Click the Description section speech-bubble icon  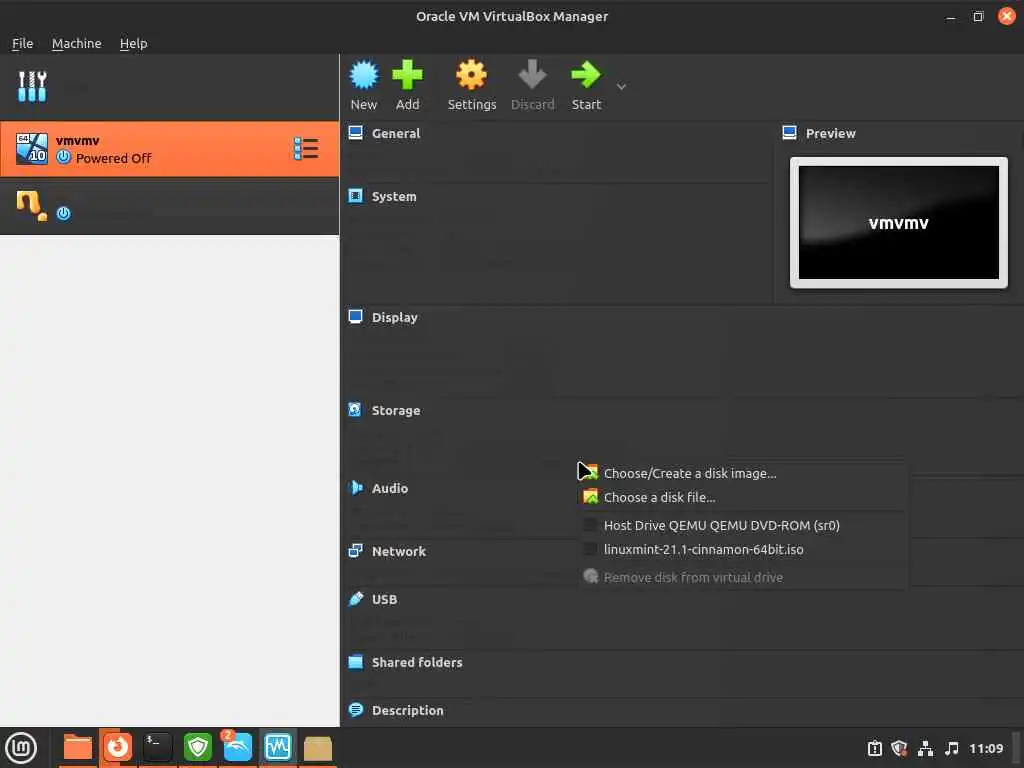[x=355, y=710]
